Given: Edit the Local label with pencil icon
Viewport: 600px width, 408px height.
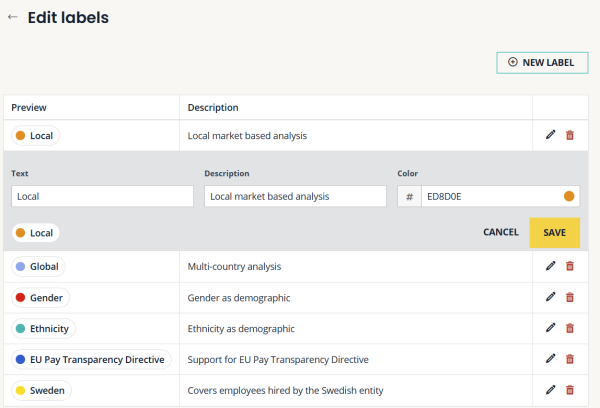Looking at the screenshot, I should pyautogui.click(x=550, y=135).
